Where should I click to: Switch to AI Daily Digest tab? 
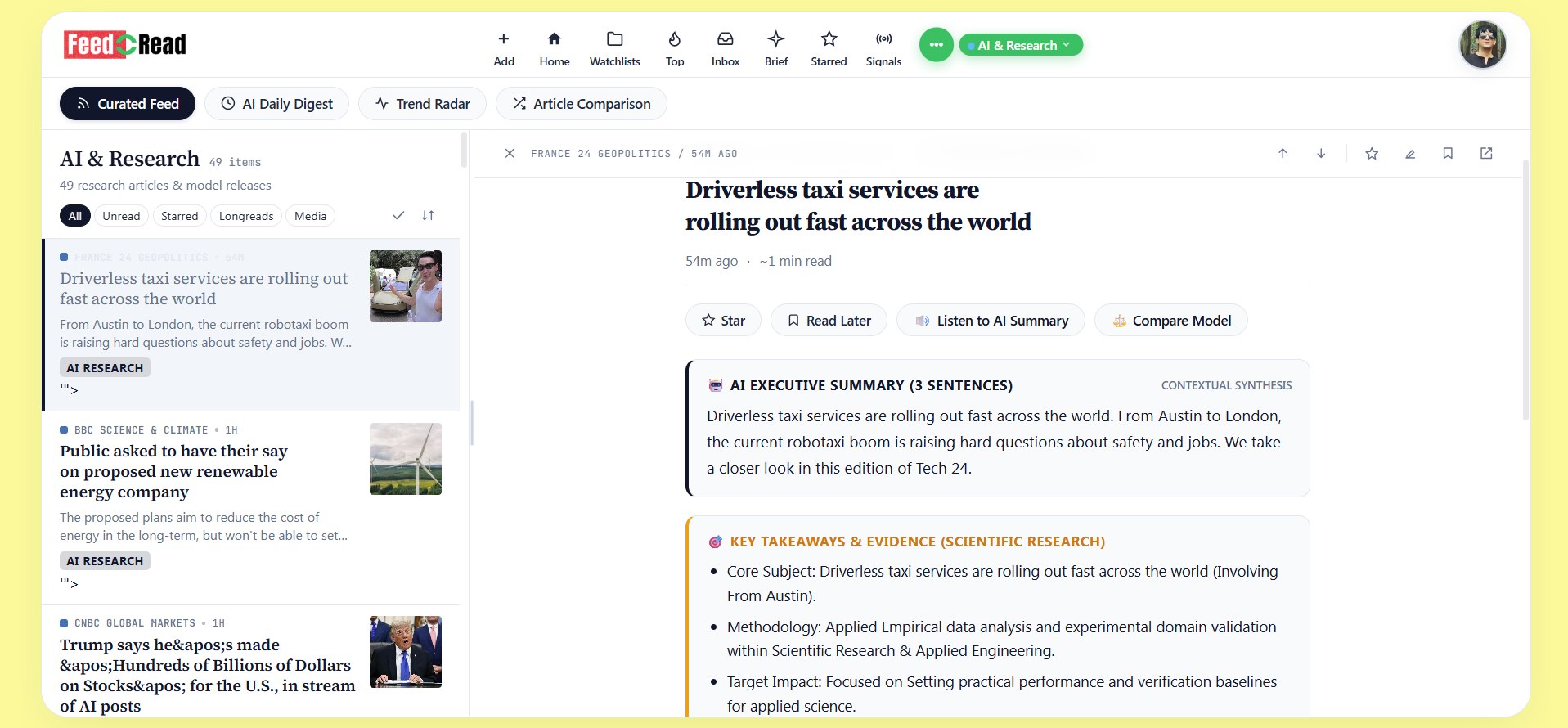click(x=276, y=104)
